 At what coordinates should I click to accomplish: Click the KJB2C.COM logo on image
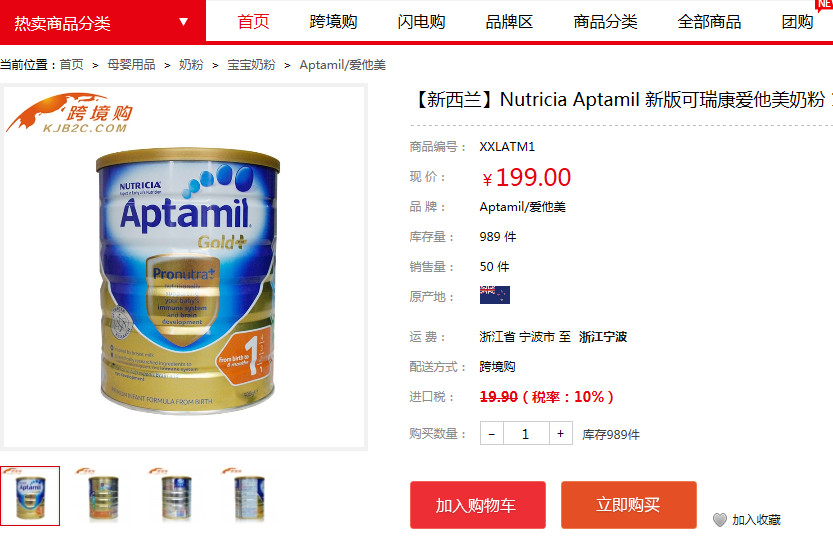click(70, 113)
